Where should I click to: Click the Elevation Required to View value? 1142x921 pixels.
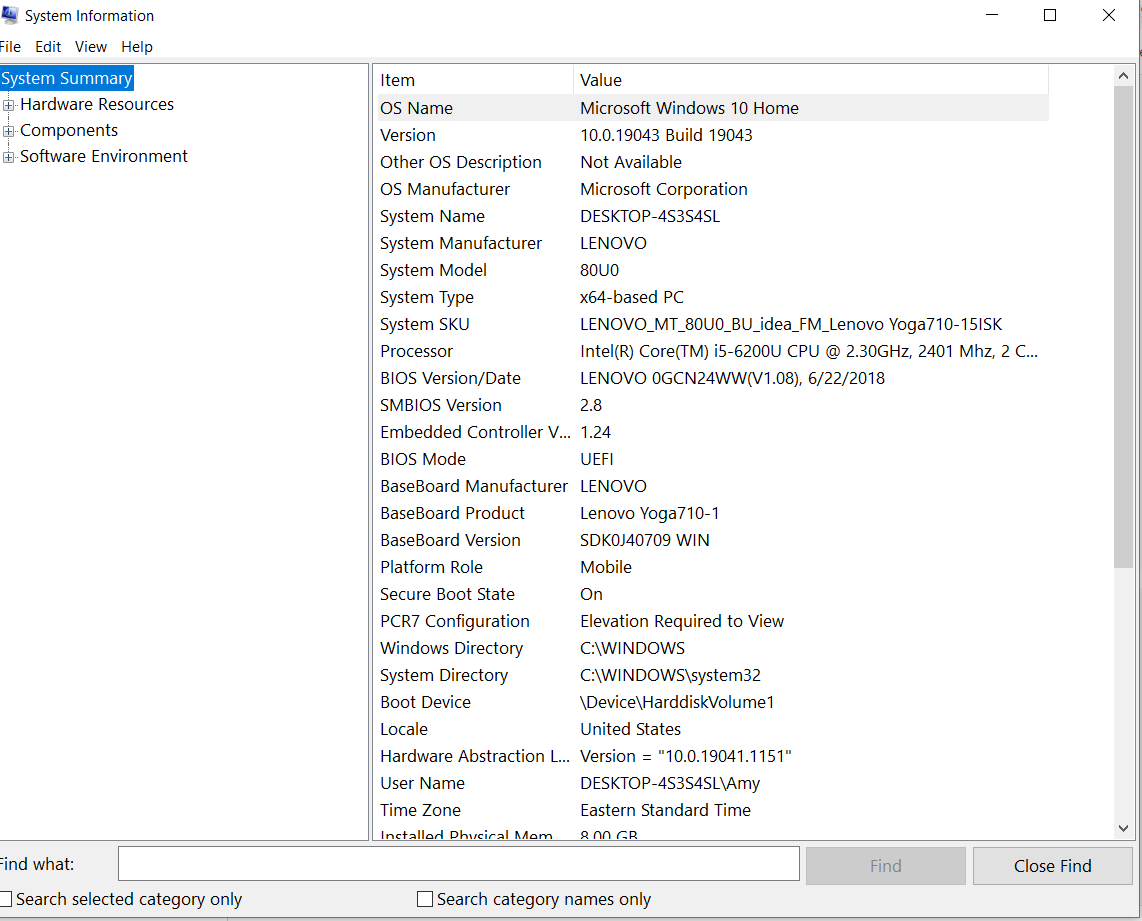click(682, 621)
